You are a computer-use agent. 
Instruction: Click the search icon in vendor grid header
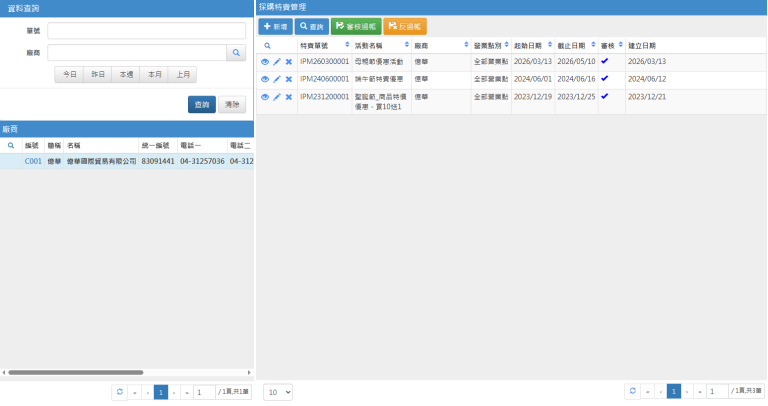pos(11,146)
